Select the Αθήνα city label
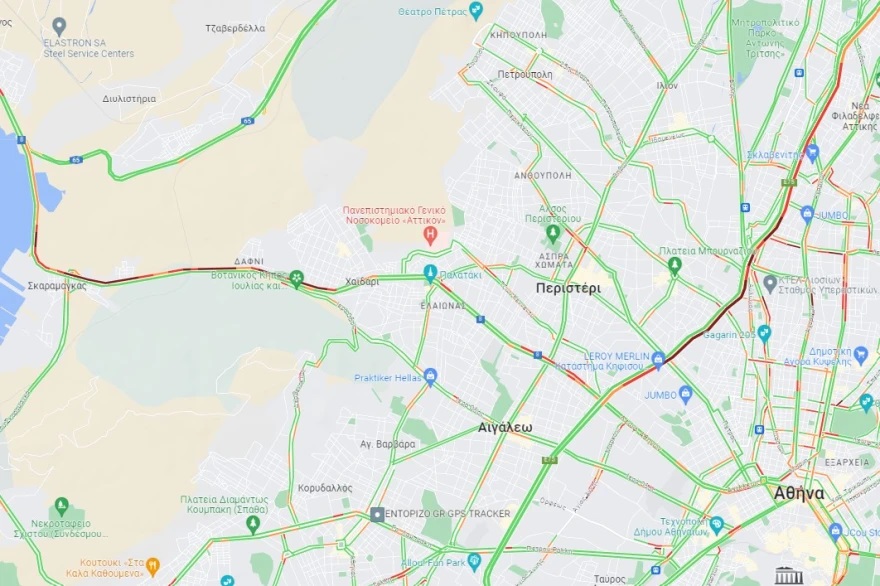 799,493
